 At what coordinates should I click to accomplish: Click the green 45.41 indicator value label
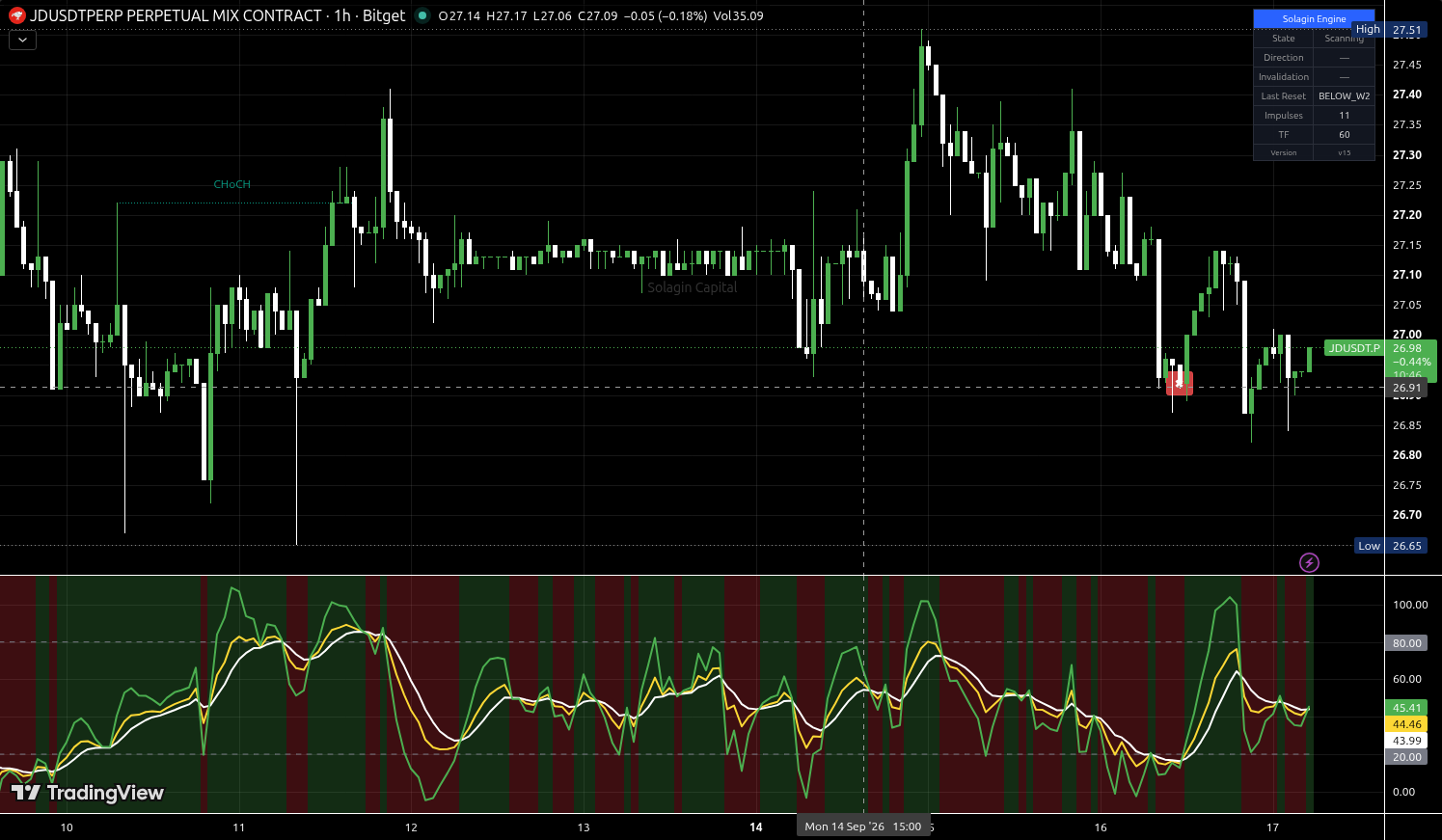(x=1406, y=708)
